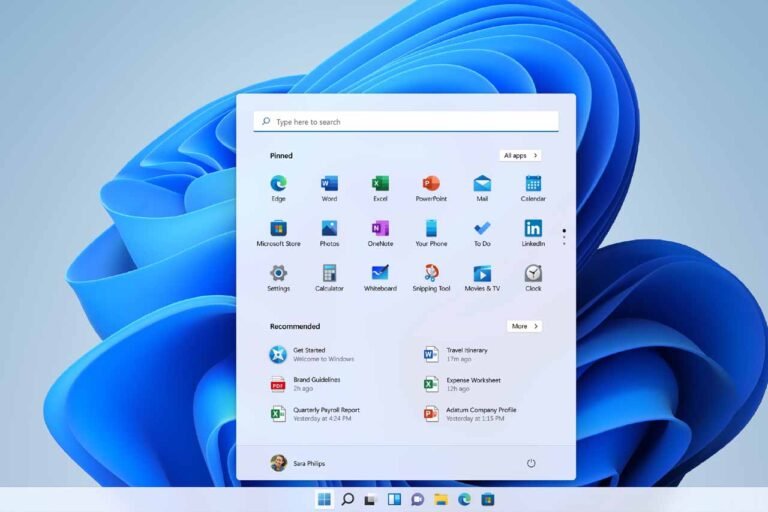The image size is (768, 512).
Task: Open Brand Guidelines PDF file
Action: click(305, 384)
